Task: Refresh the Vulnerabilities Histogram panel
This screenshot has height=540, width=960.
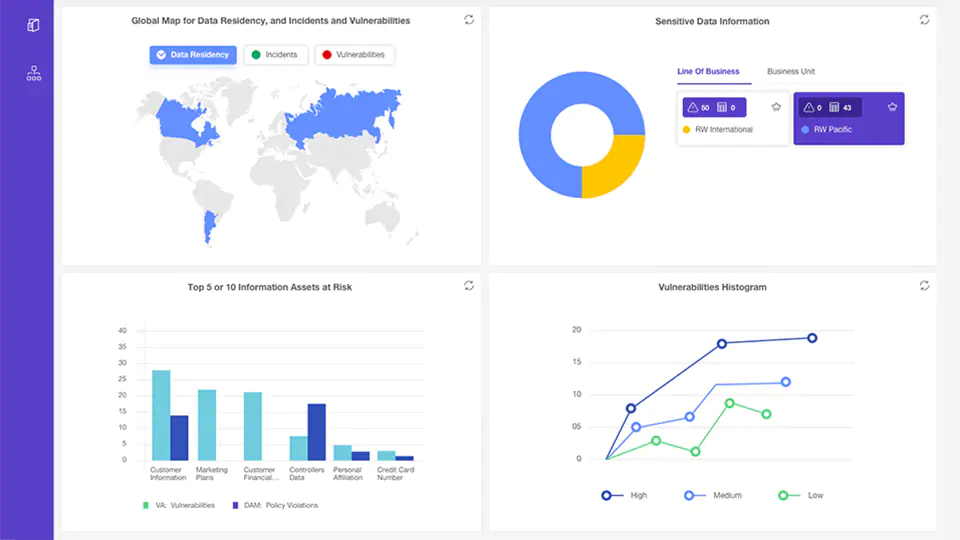Action: pos(924,286)
